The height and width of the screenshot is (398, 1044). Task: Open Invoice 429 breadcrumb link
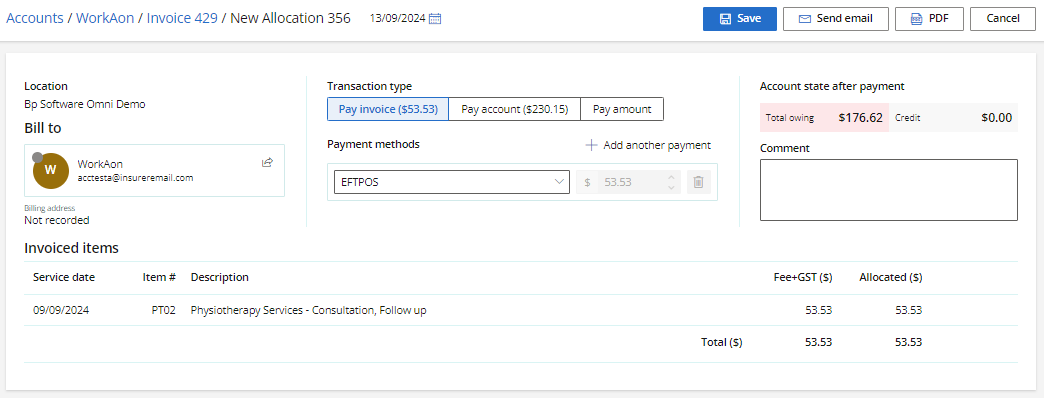point(182,18)
